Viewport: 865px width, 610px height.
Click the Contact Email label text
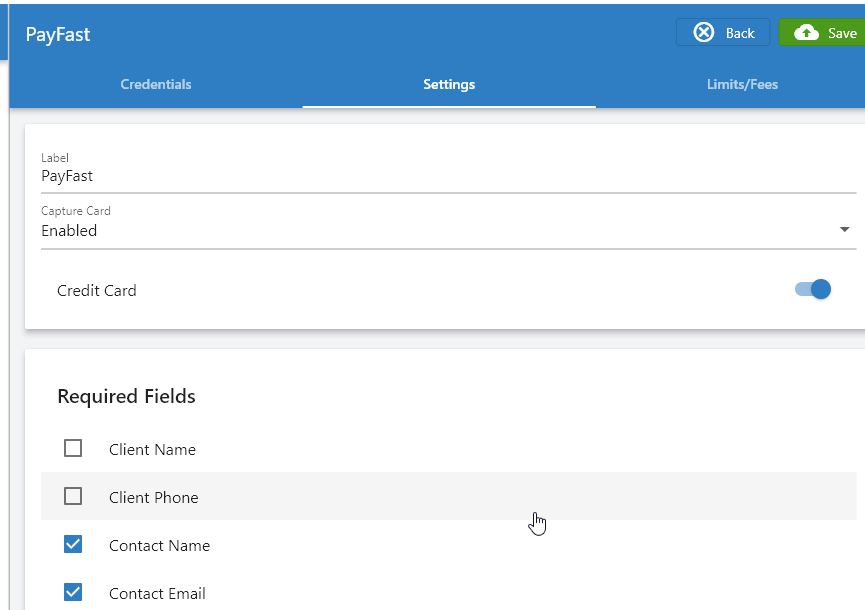[x=157, y=593]
